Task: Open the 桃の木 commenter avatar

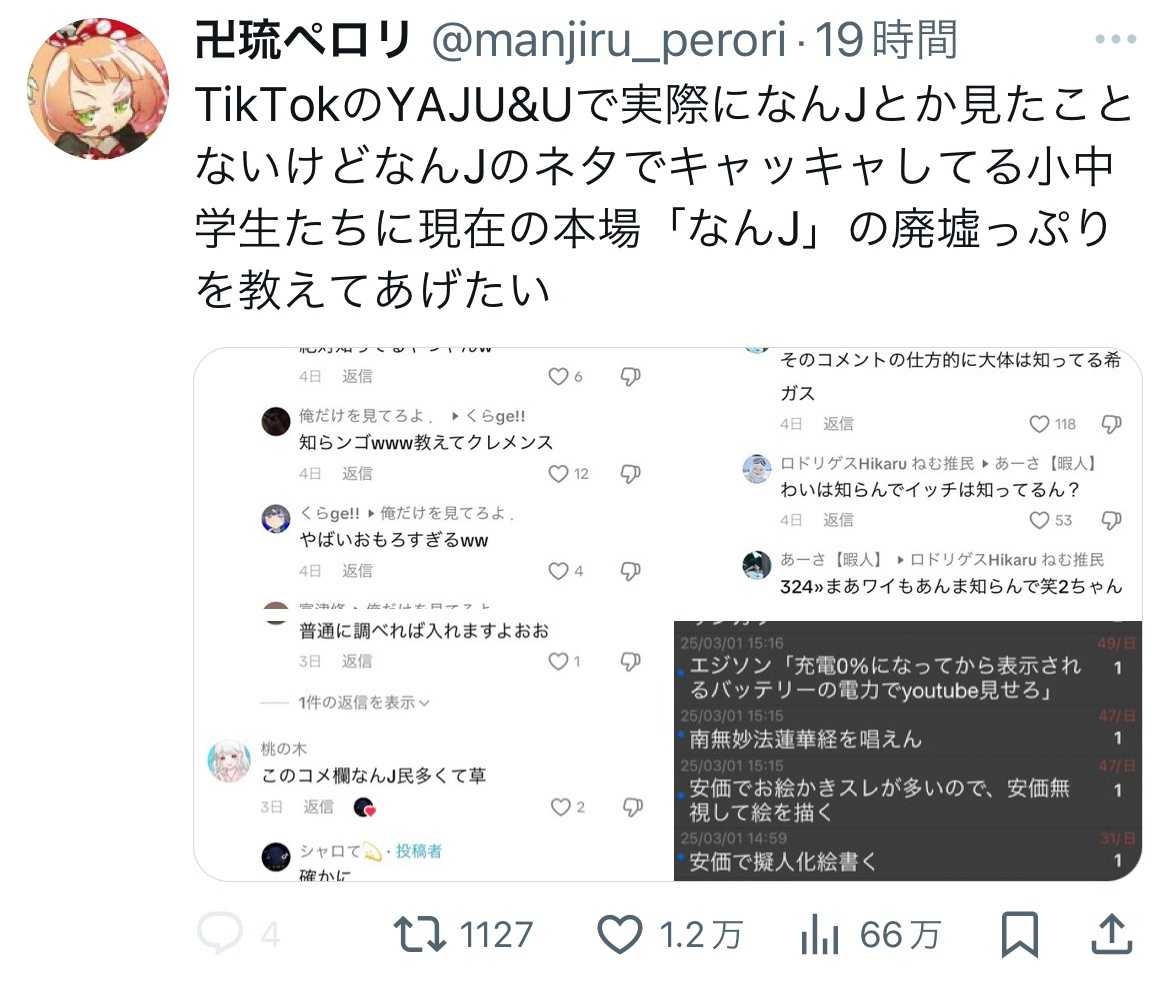Action: pos(229,761)
